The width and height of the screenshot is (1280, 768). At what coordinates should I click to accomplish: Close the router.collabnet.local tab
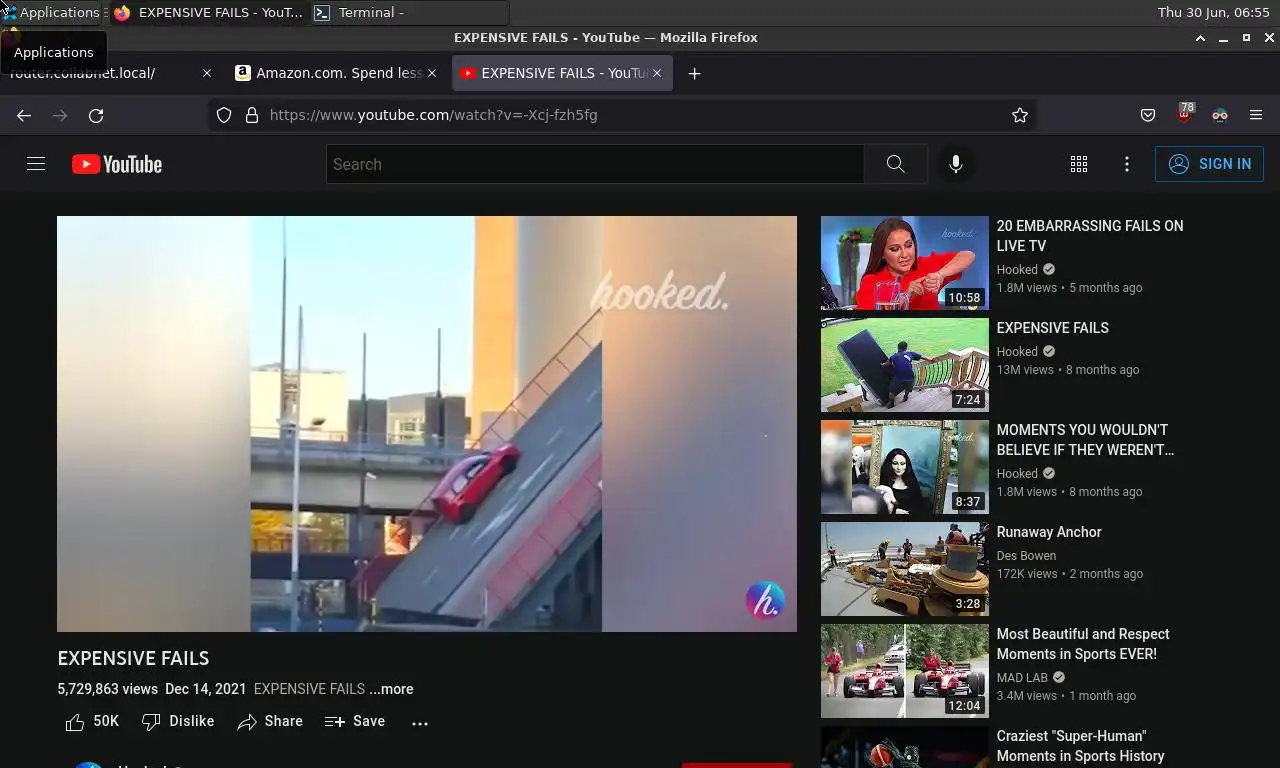207,73
